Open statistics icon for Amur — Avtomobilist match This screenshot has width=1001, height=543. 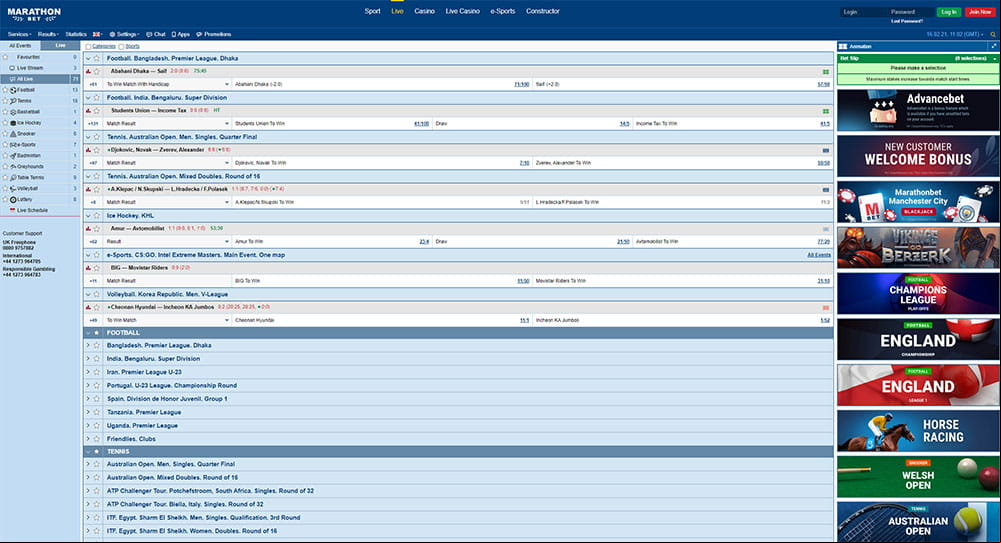point(89,228)
